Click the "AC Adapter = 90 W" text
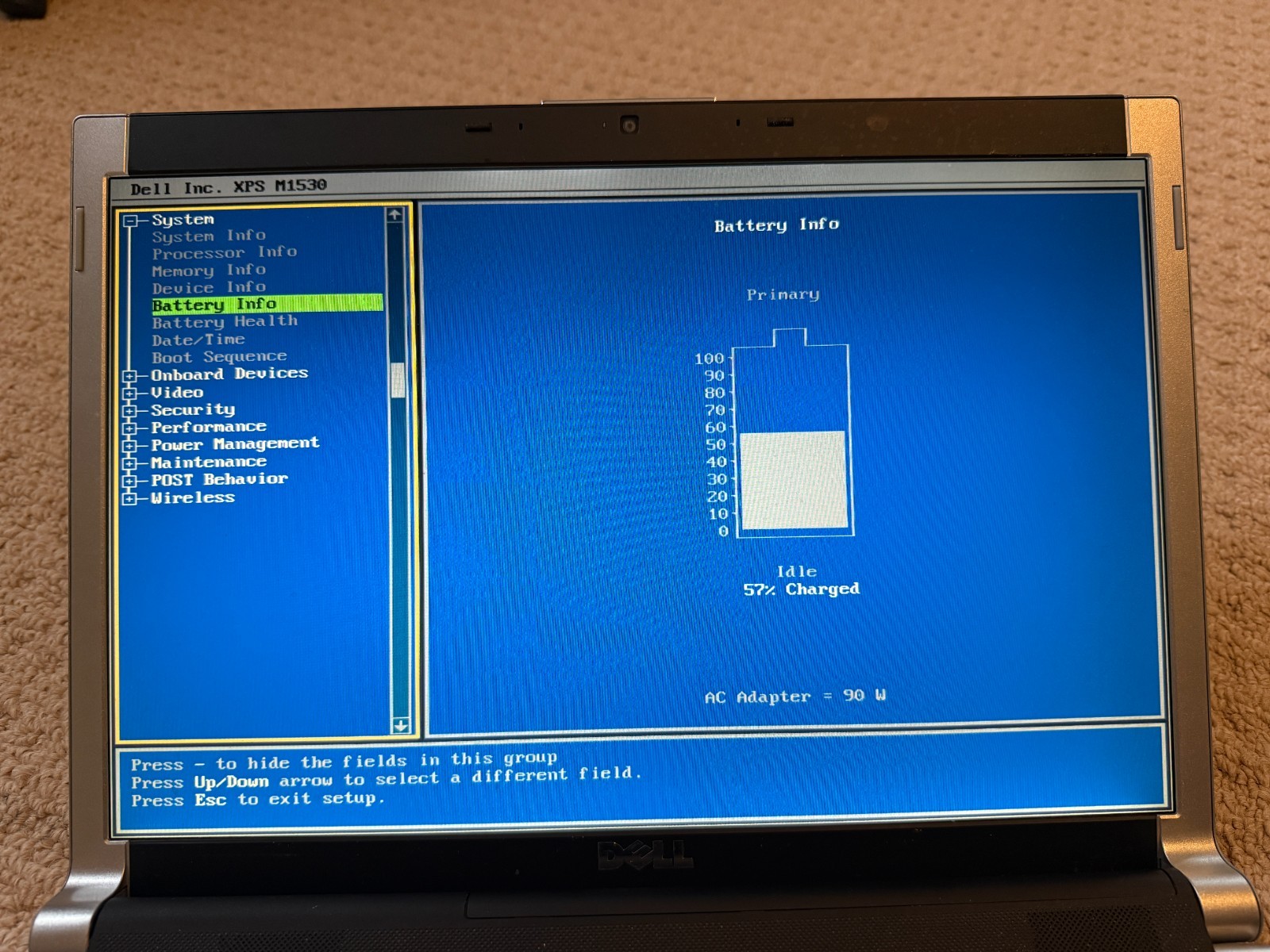The height and width of the screenshot is (952, 1270). point(795,697)
